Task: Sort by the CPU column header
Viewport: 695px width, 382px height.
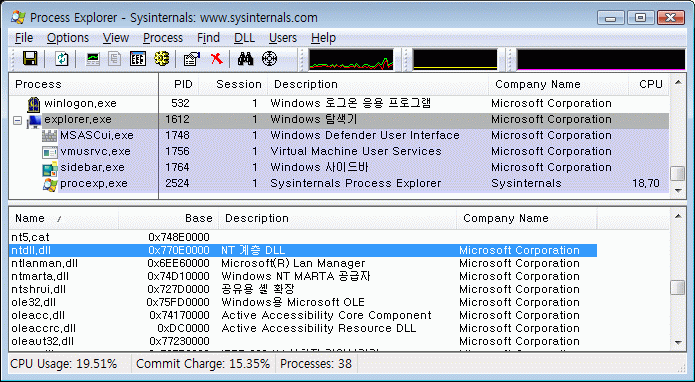Action: [649, 84]
